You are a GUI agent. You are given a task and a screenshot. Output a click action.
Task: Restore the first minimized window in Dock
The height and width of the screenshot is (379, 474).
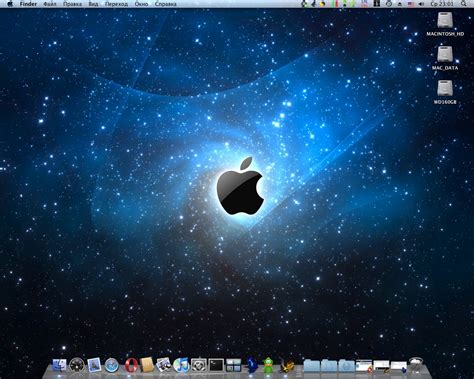(x=364, y=366)
